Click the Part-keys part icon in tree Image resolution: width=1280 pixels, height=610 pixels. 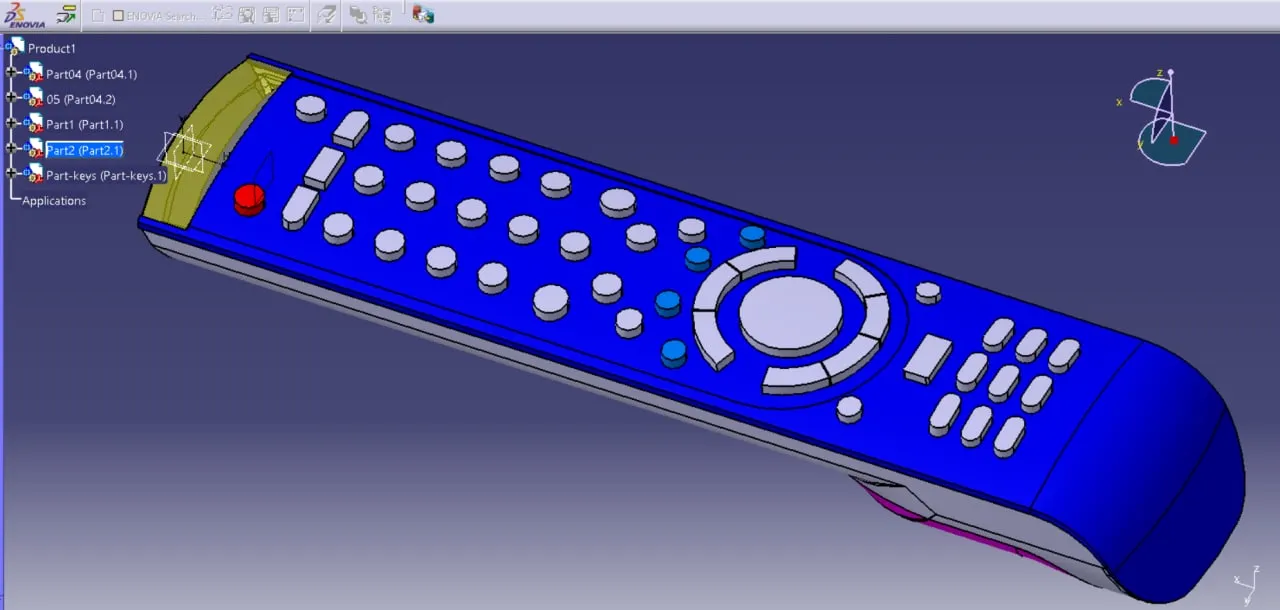click(34, 174)
